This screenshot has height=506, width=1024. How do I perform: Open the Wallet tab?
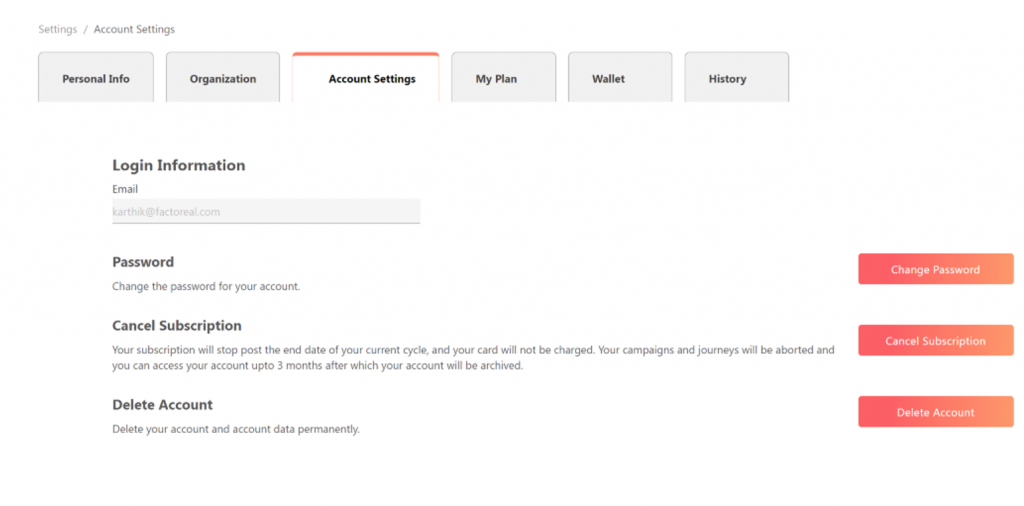[x=608, y=79]
